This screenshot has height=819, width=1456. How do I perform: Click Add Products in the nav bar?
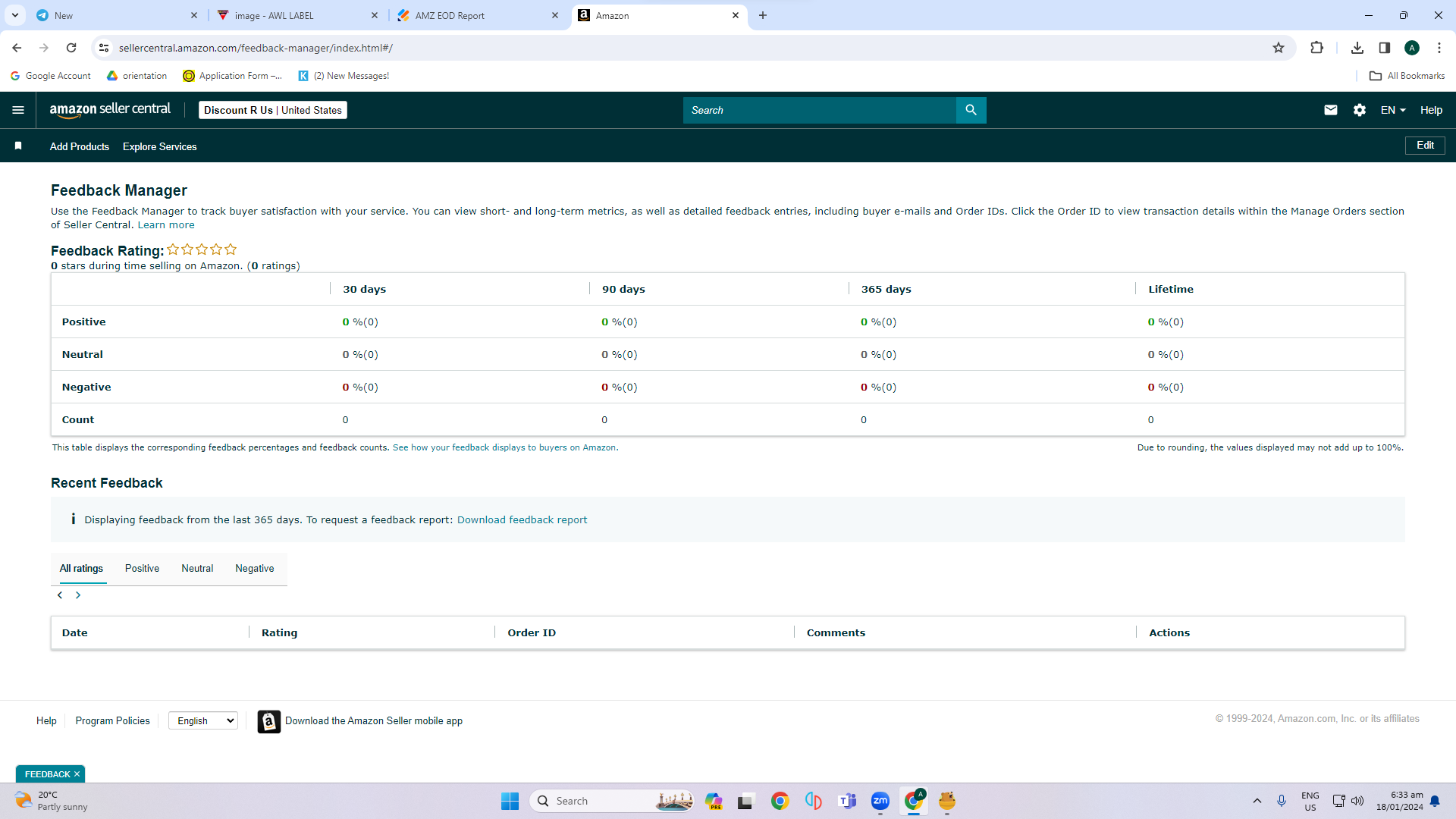point(80,146)
